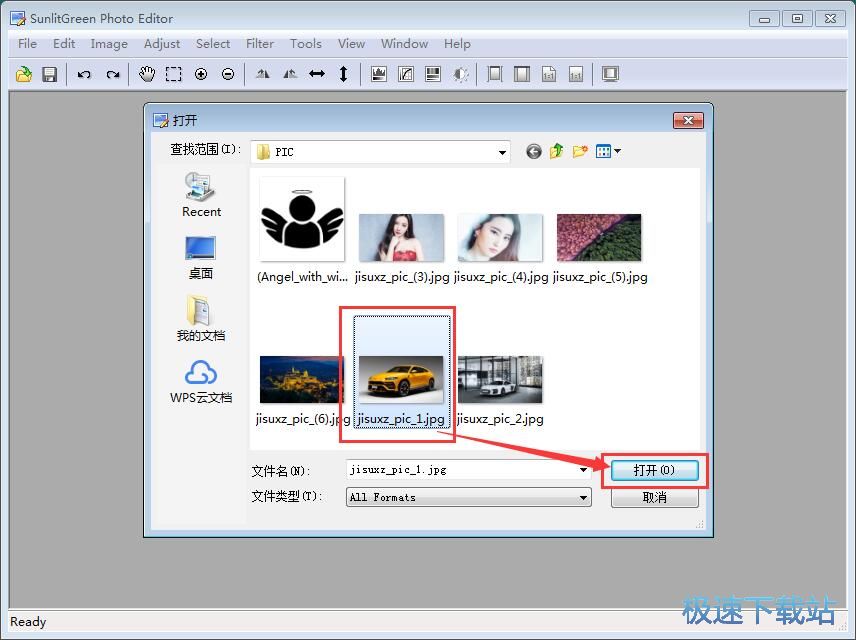Click the Open file toolbar icon
Screen dimensions: 856x640
coord(24,74)
